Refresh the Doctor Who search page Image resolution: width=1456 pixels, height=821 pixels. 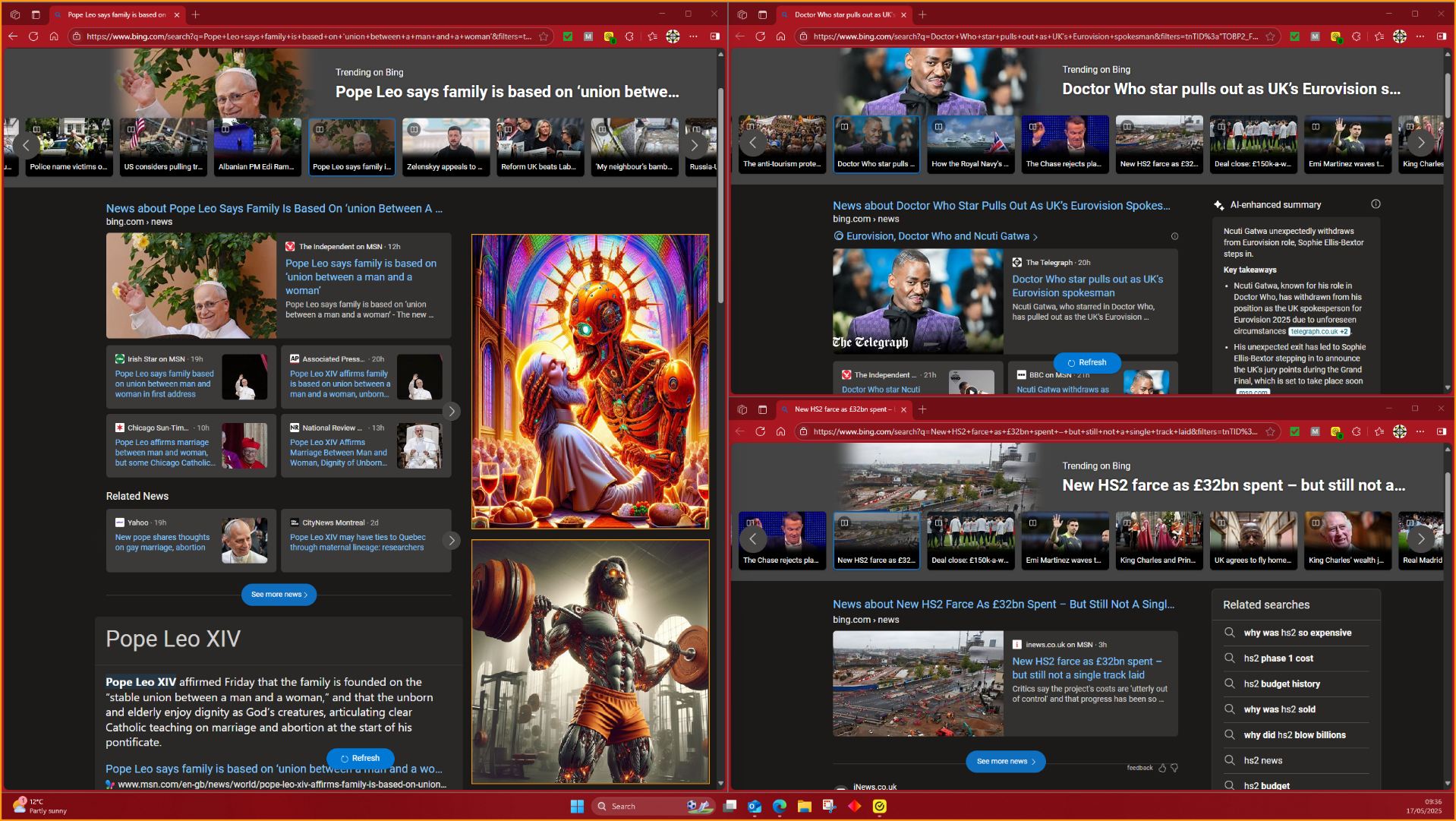point(760,36)
